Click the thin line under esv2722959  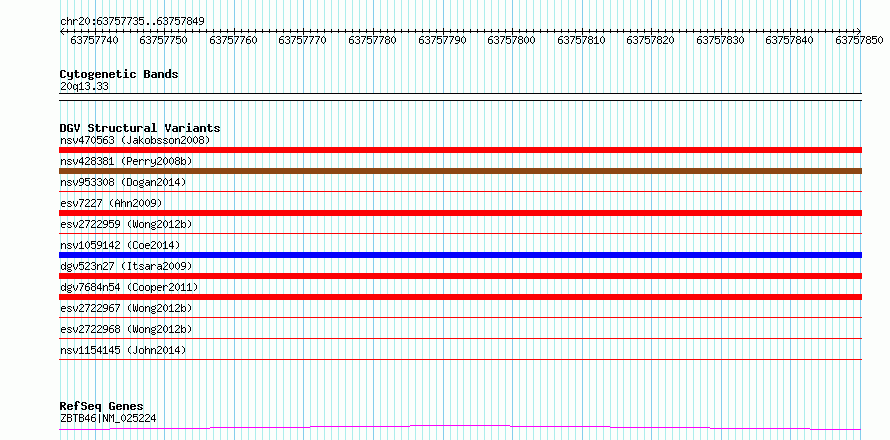click(460, 233)
